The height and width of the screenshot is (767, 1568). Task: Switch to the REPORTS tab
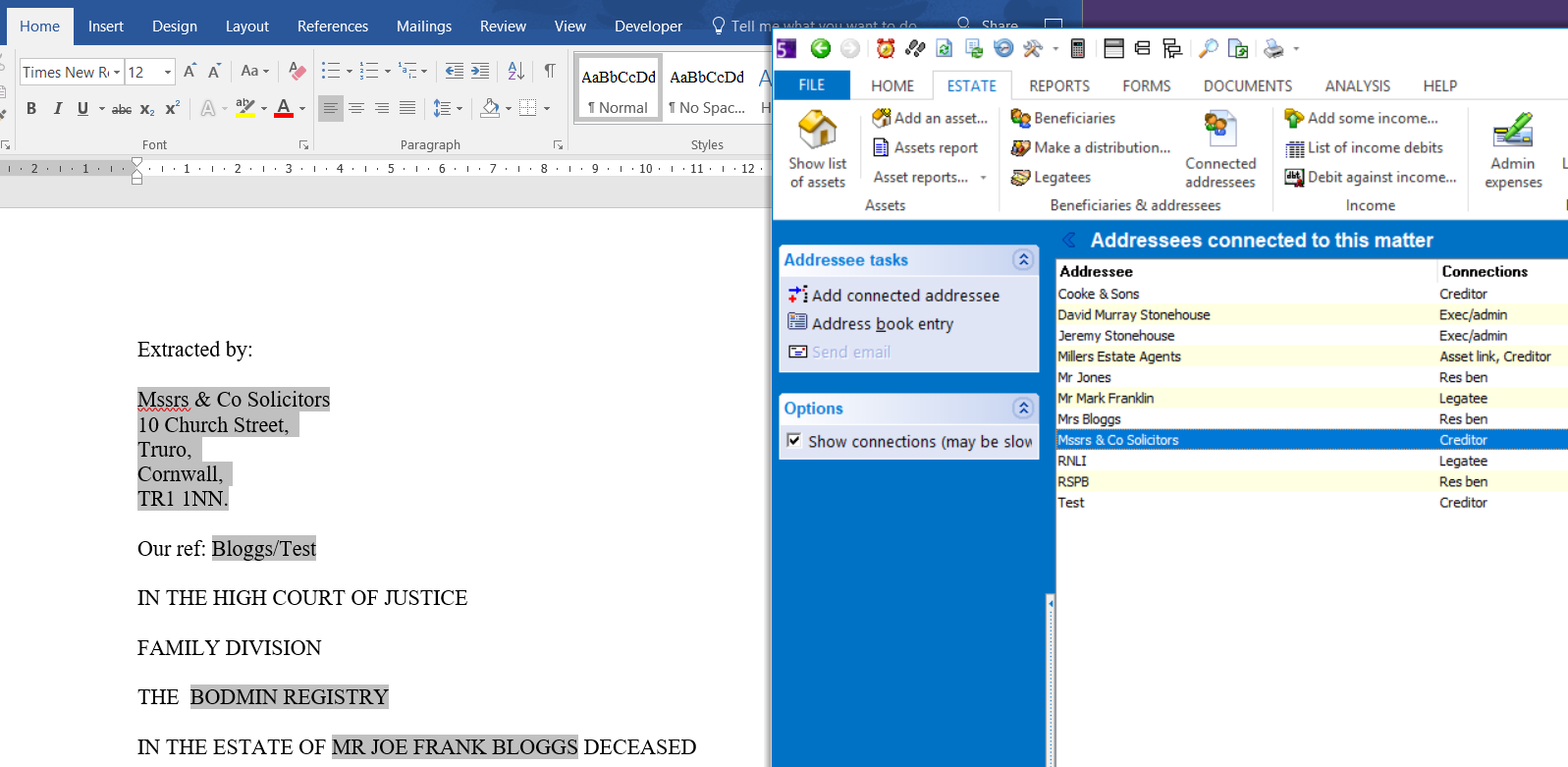(1058, 85)
